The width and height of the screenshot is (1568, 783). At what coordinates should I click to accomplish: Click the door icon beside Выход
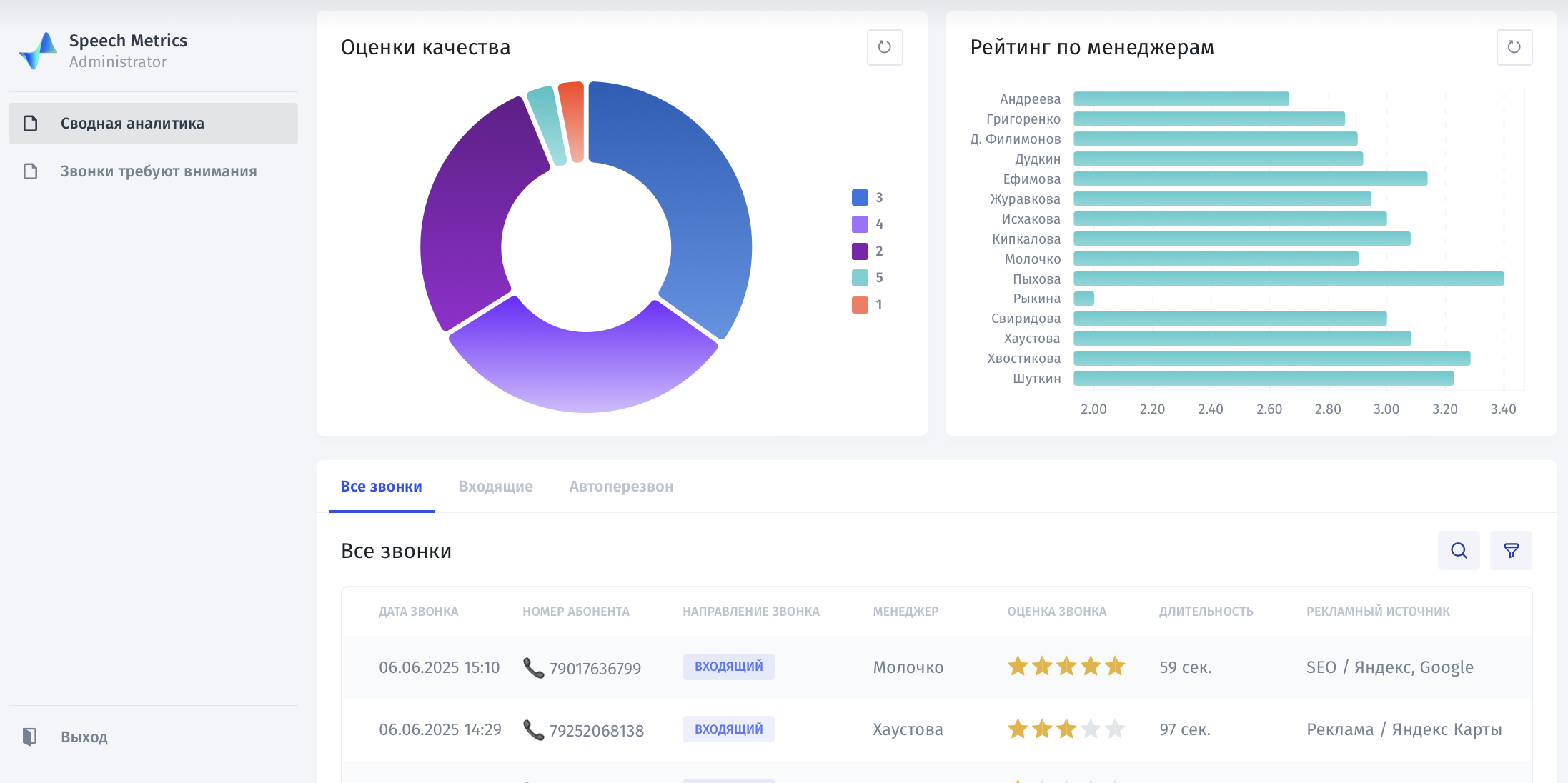pyautogui.click(x=29, y=737)
